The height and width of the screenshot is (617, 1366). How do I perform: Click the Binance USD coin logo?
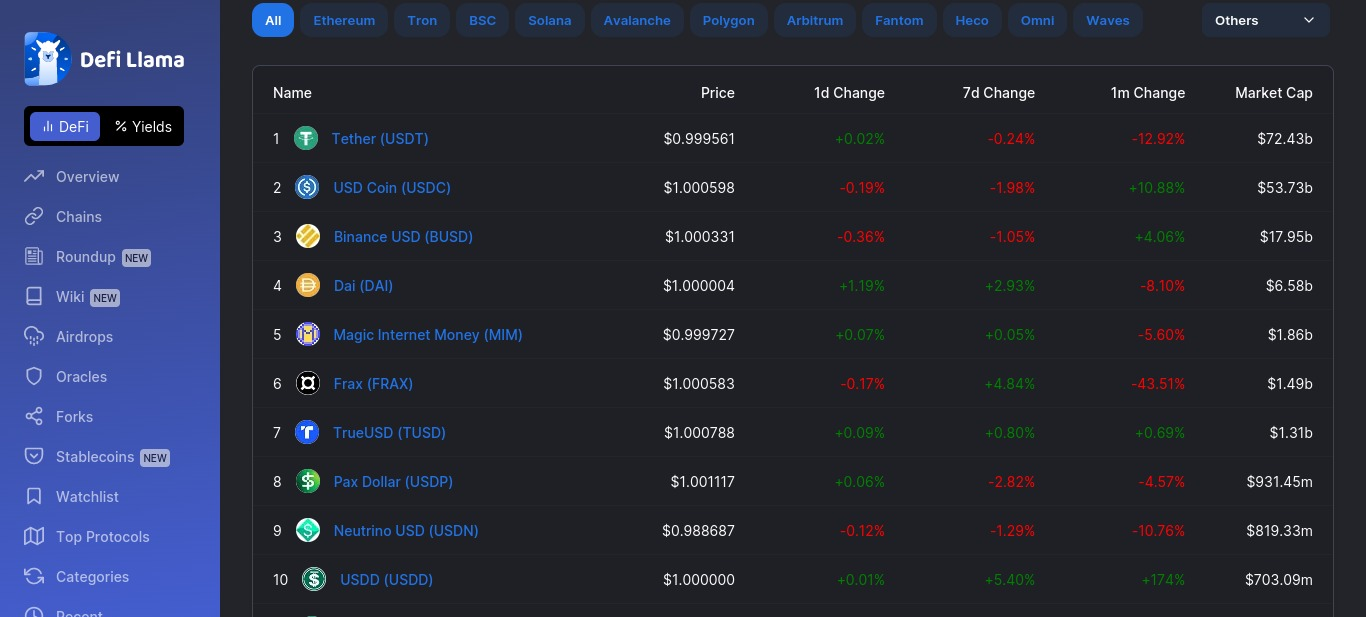point(308,236)
